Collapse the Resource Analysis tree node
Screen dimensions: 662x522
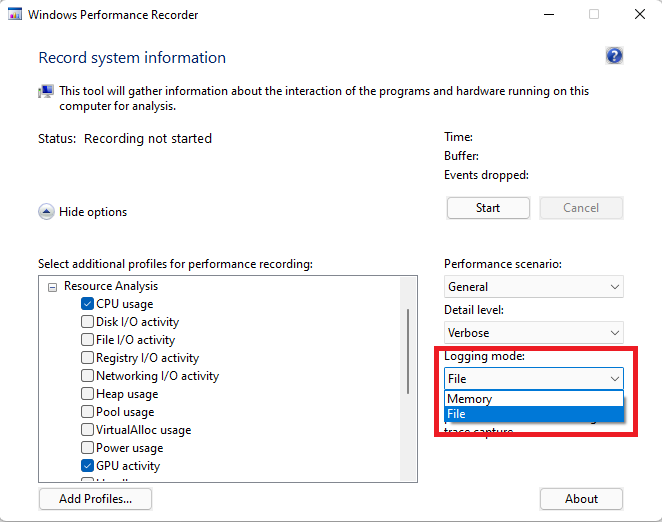click(52, 288)
